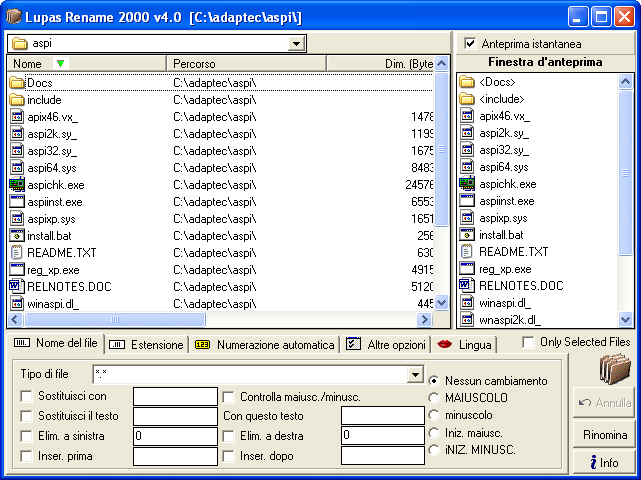Click the Info button
The height and width of the screenshot is (480, 641).
pos(605,463)
